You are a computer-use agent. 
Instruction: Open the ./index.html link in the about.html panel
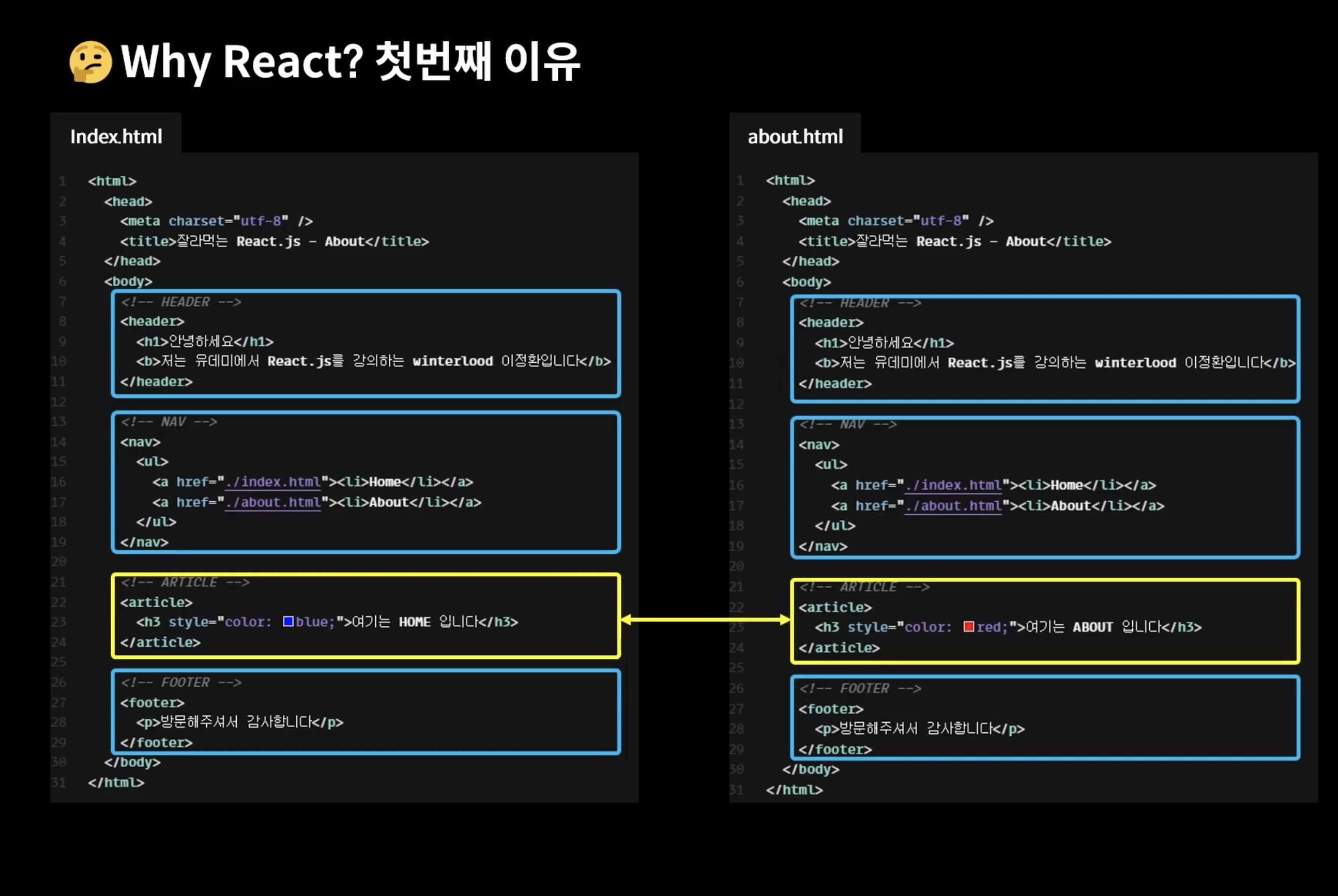click(953, 485)
